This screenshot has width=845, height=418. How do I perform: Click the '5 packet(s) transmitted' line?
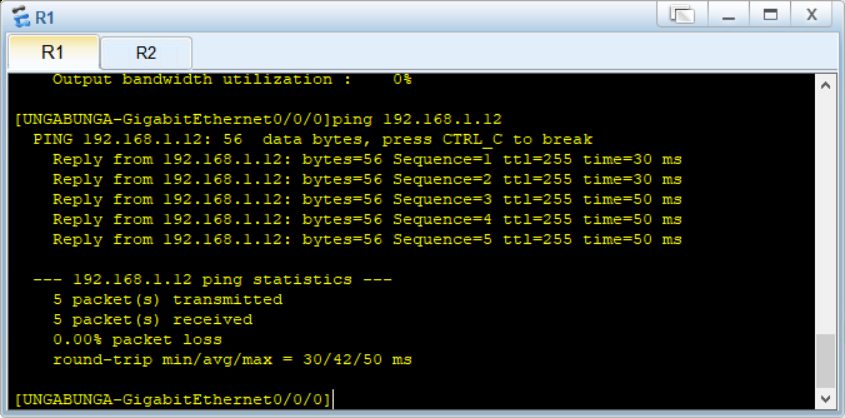coord(168,300)
